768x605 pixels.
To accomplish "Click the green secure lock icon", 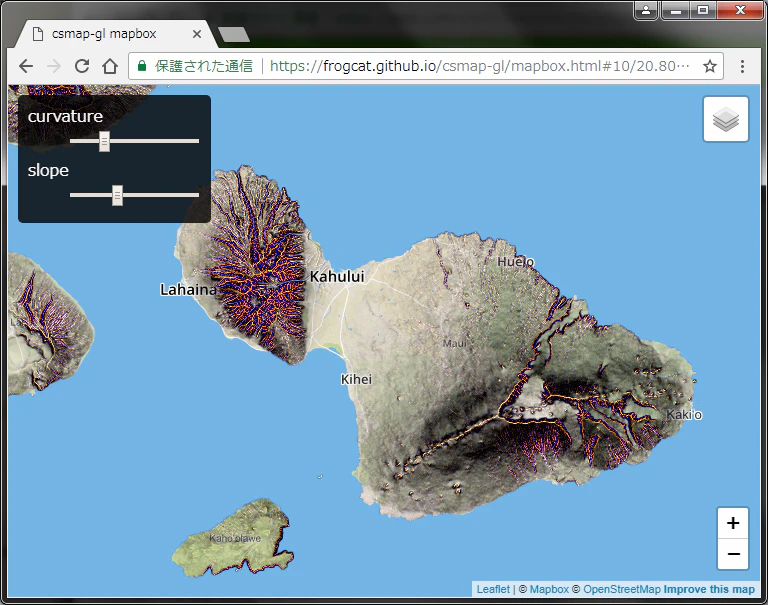I will coord(142,66).
